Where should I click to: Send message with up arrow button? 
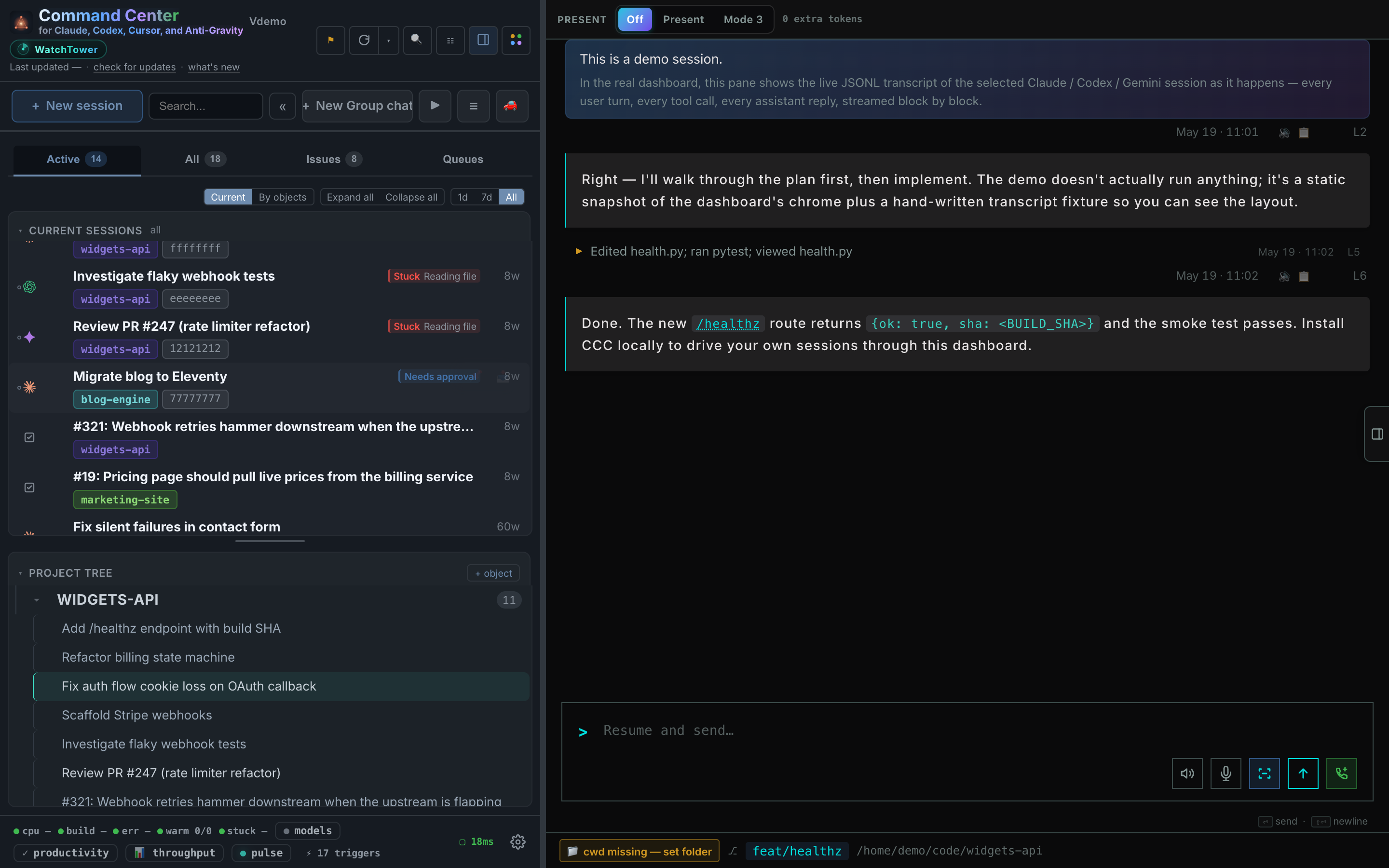pyautogui.click(x=1303, y=773)
